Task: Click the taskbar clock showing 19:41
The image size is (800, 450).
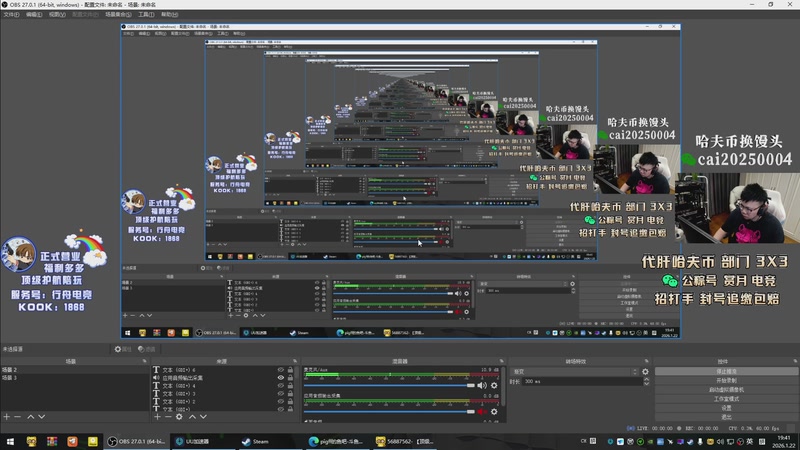Action: (783, 441)
